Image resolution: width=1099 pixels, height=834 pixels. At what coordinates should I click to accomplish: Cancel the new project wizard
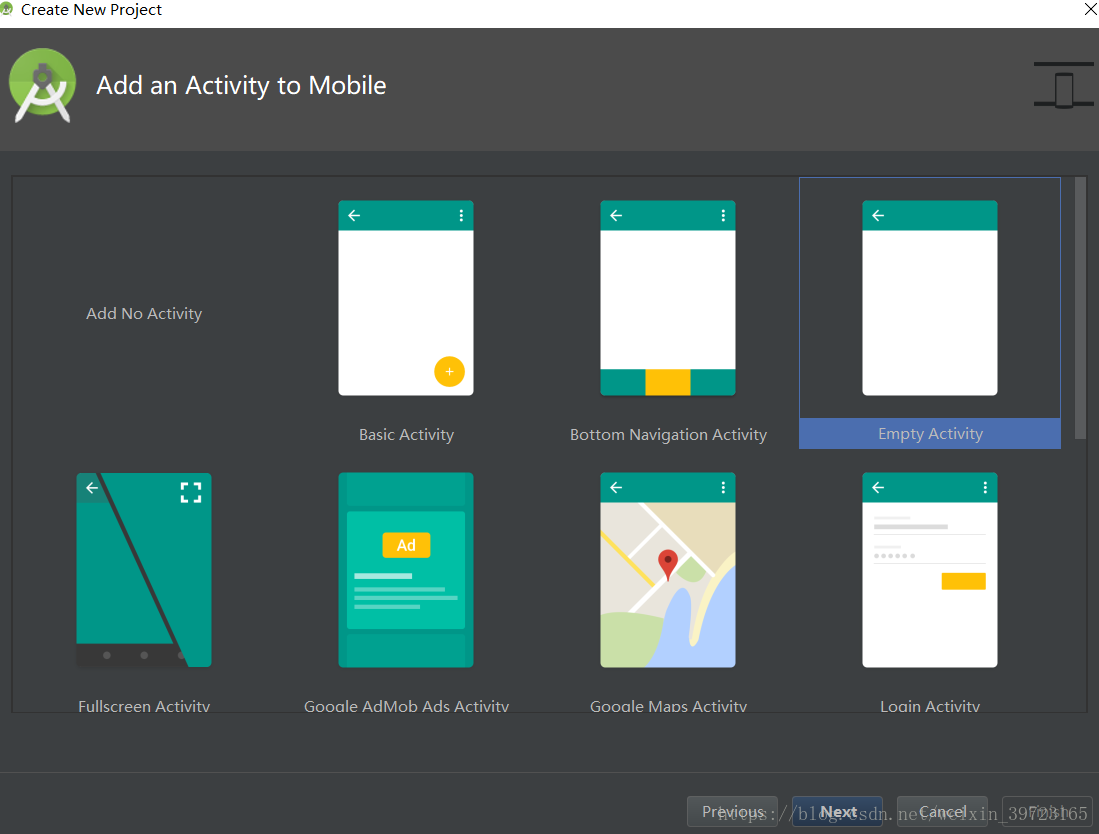pos(943,812)
